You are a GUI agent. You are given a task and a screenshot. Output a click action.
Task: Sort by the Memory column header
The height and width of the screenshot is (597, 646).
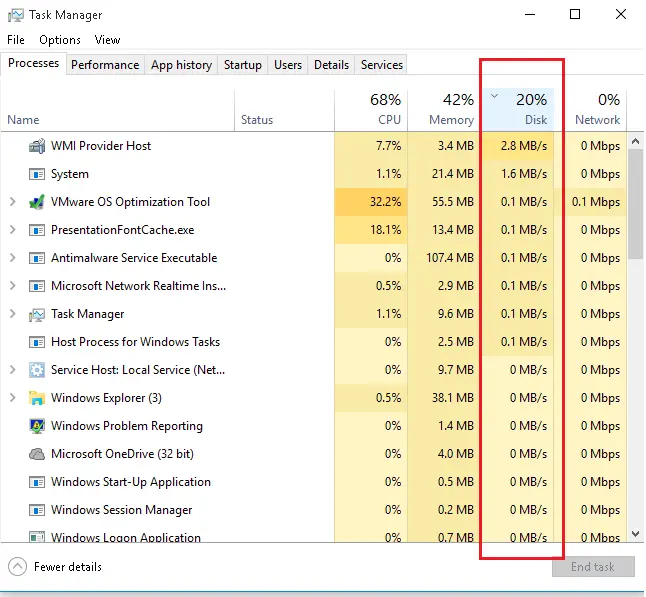[x=444, y=110]
